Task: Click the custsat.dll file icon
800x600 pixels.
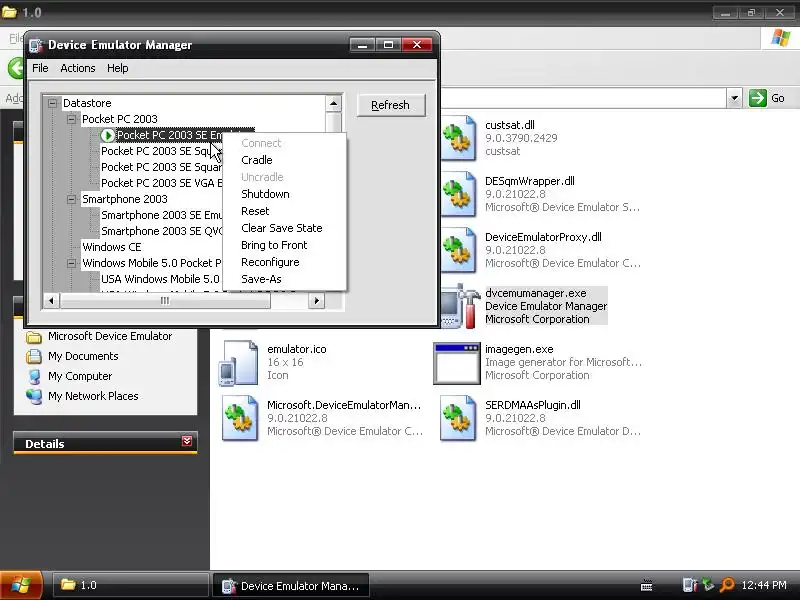Action: (458, 138)
